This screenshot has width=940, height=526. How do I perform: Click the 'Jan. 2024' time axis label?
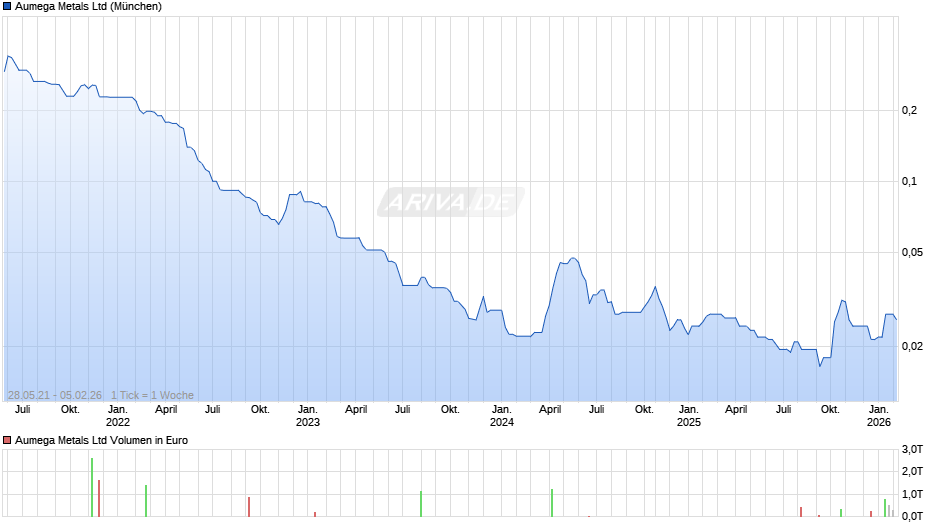[x=502, y=416]
